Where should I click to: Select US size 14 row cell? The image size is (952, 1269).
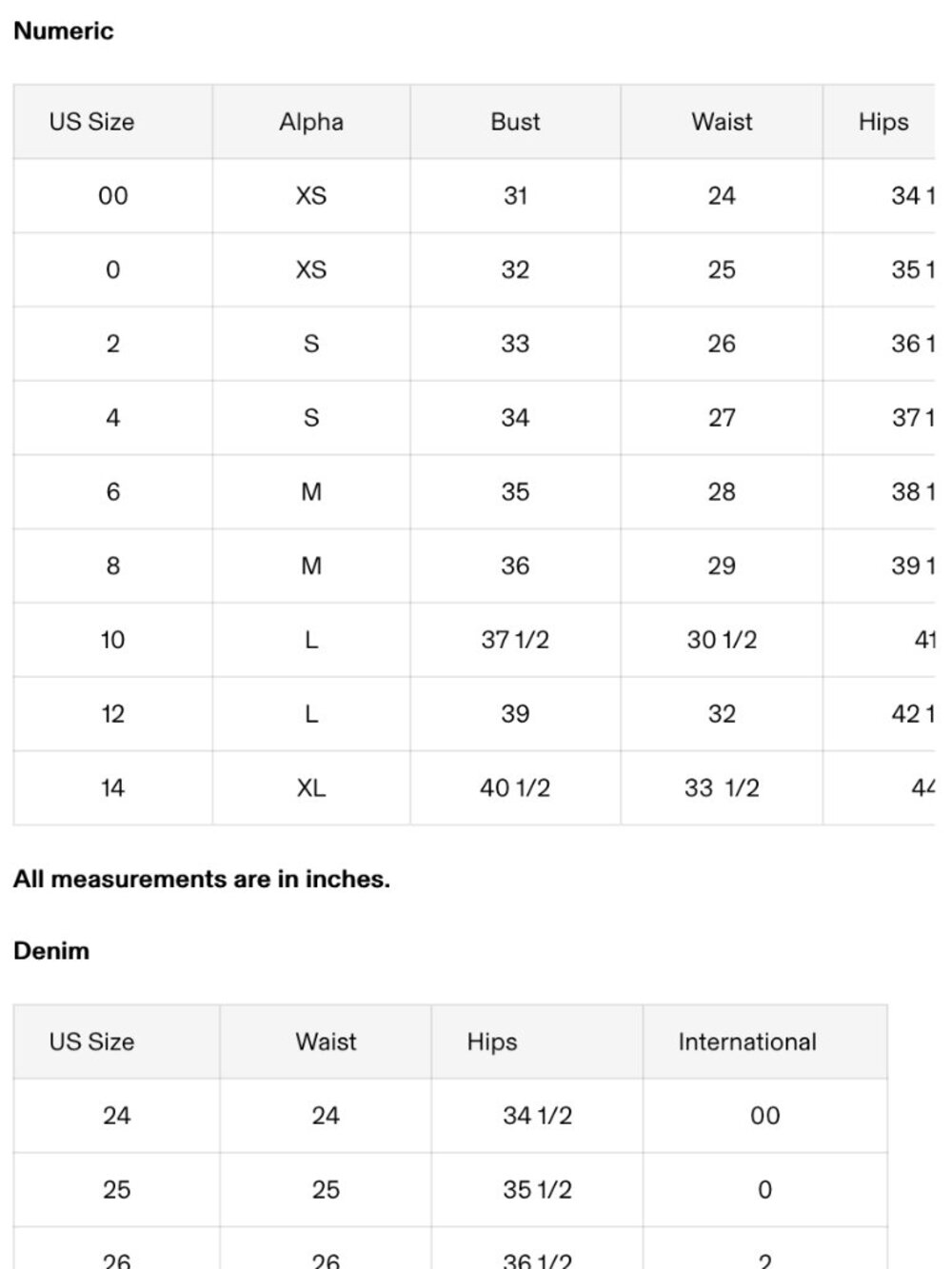click(112, 788)
